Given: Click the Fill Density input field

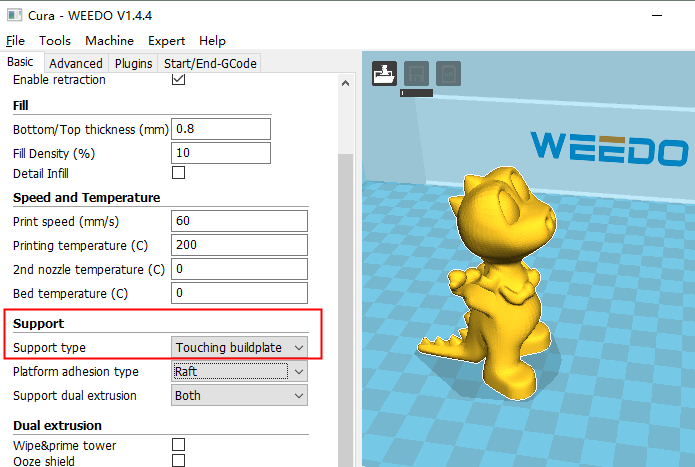Looking at the screenshot, I should (x=221, y=153).
